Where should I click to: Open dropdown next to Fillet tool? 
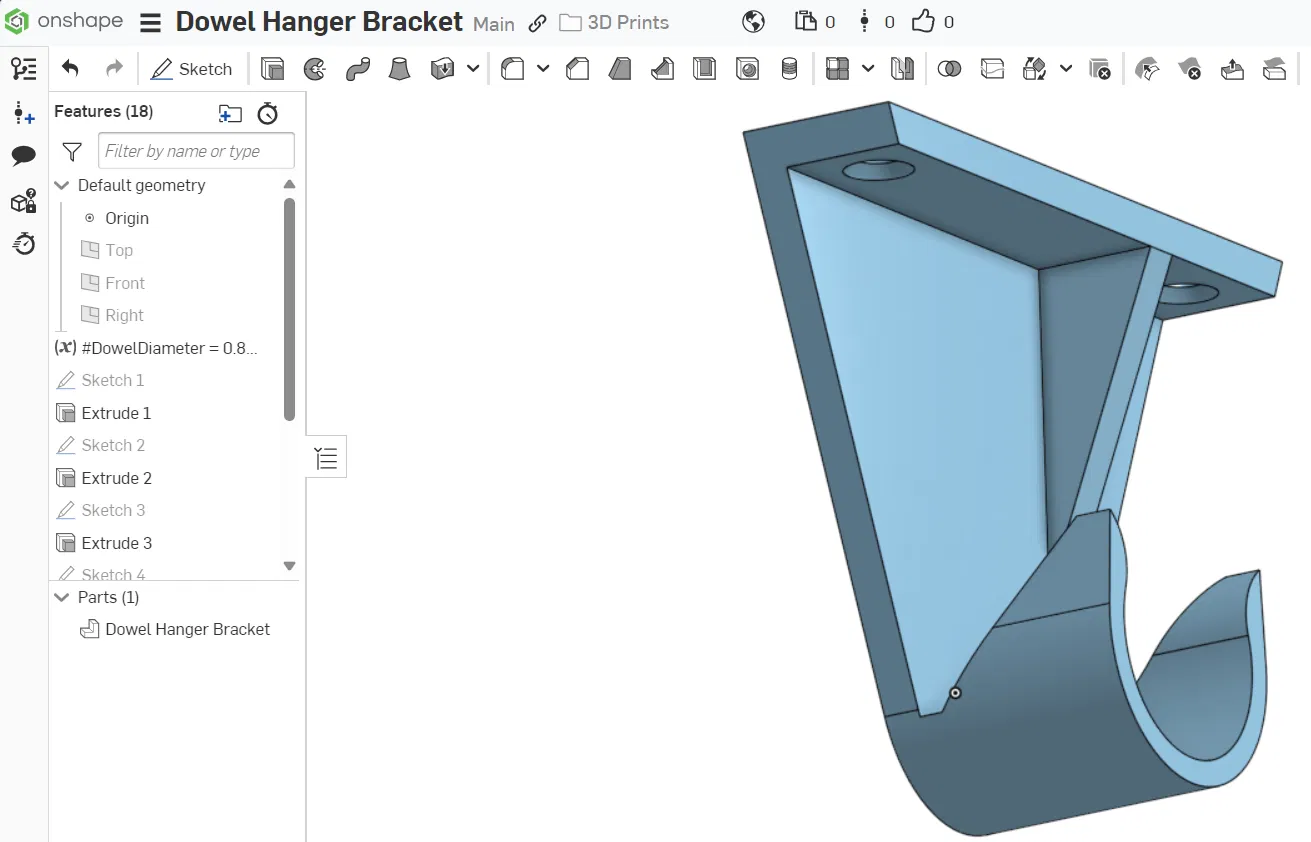[x=543, y=69]
